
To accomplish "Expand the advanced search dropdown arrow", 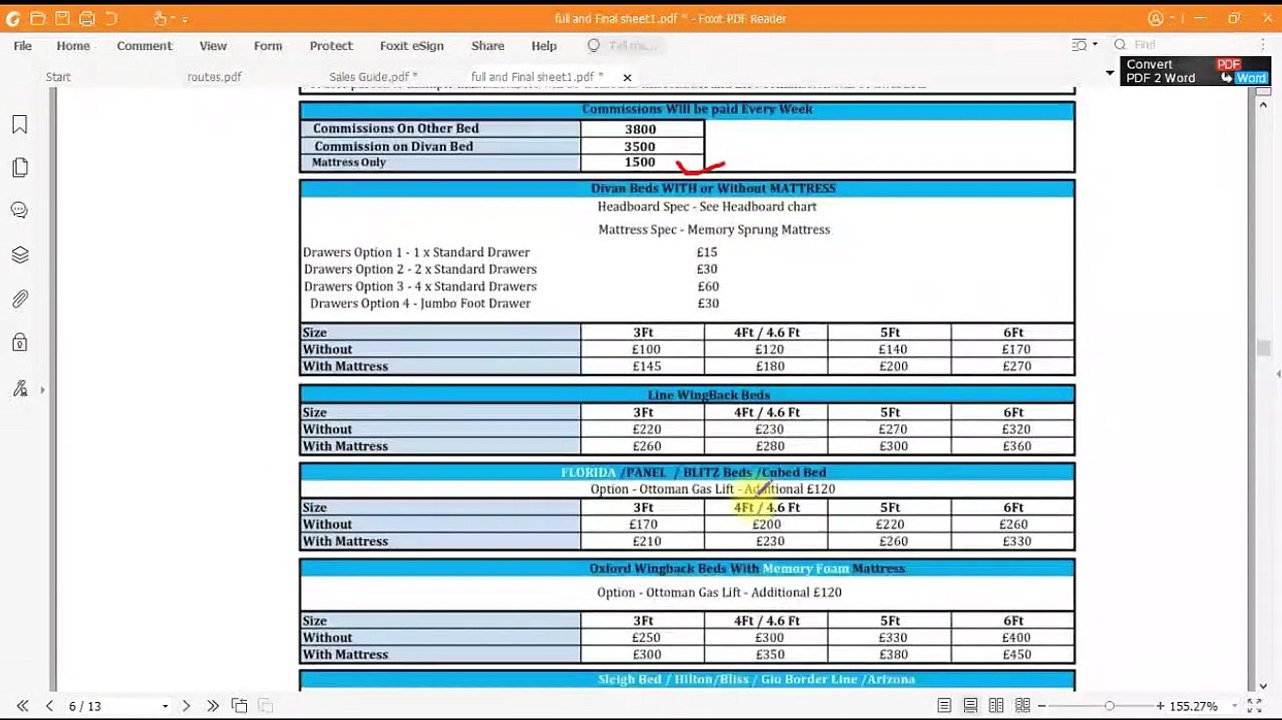I will [x=1095, y=45].
